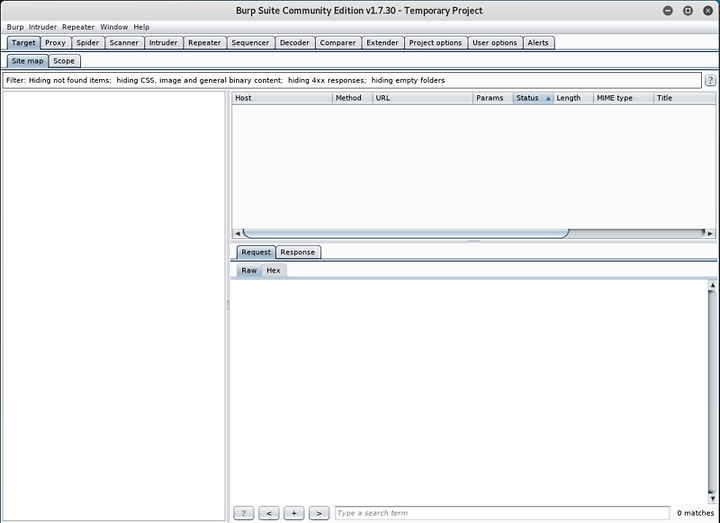Toggle Status column sort order
This screenshot has height=523, width=720.
click(x=533, y=98)
